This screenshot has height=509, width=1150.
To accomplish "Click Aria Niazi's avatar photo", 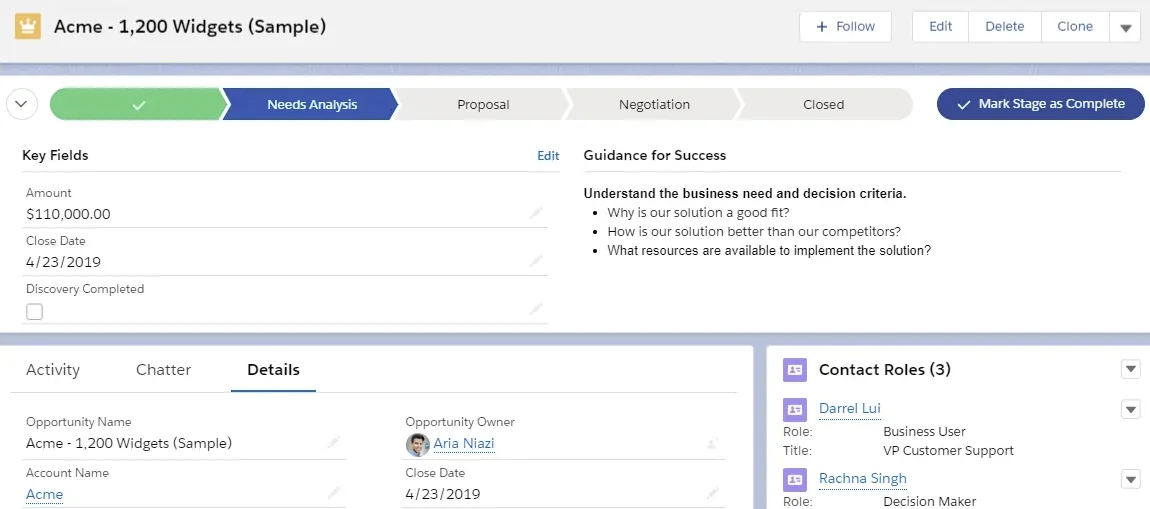I will [417, 444].
